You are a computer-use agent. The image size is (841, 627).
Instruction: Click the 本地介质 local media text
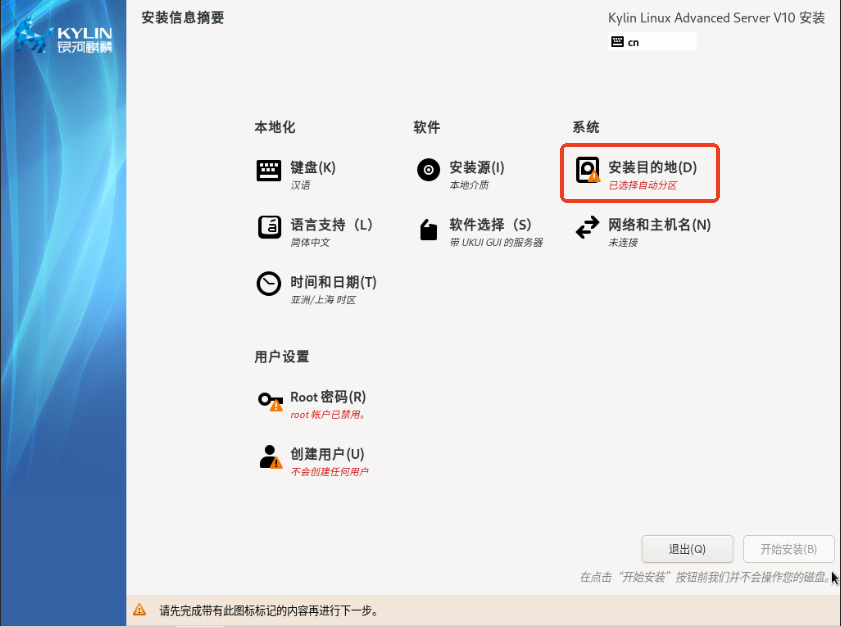click(469, 185)
